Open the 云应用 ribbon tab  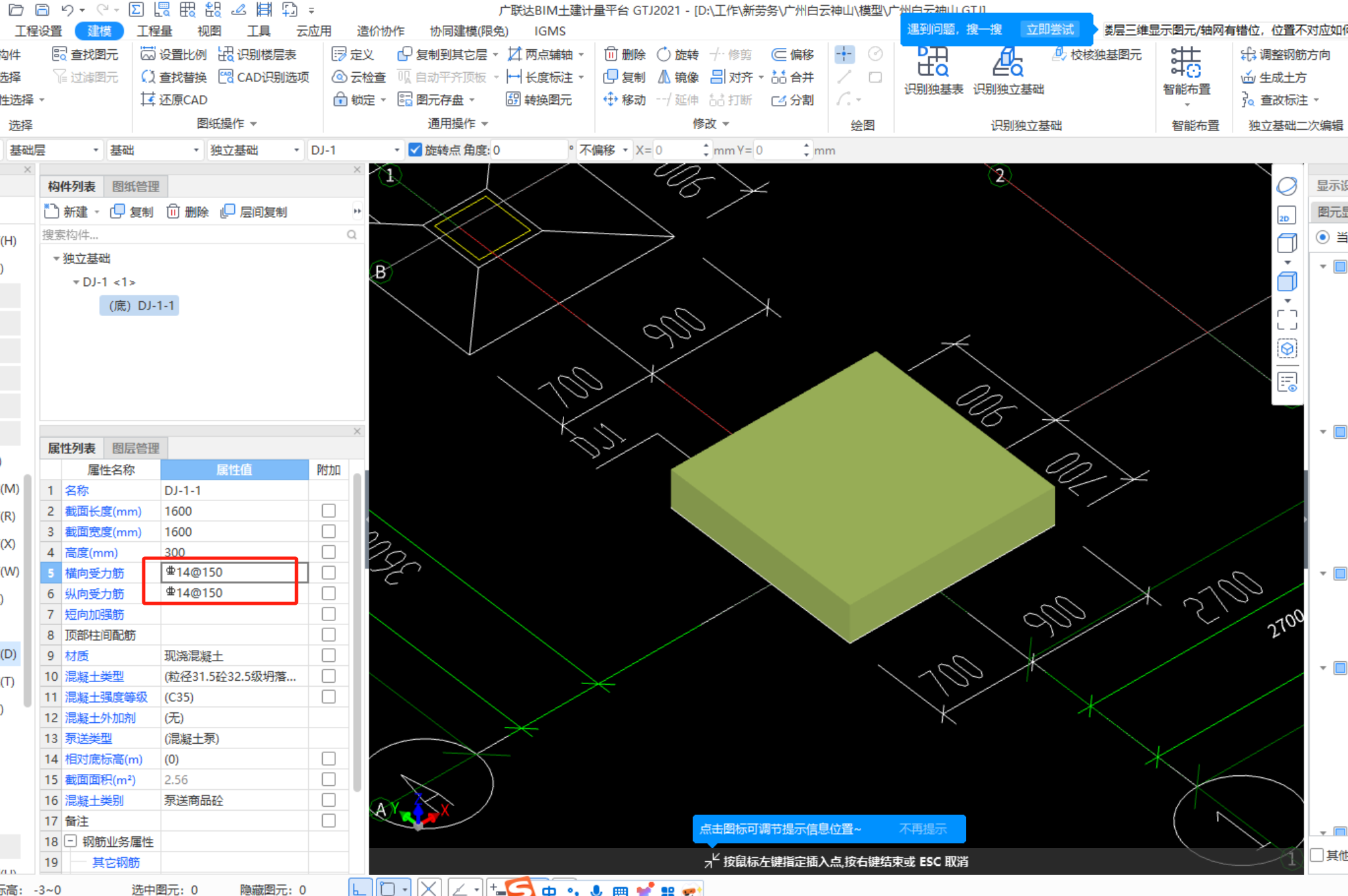point(314,31)
